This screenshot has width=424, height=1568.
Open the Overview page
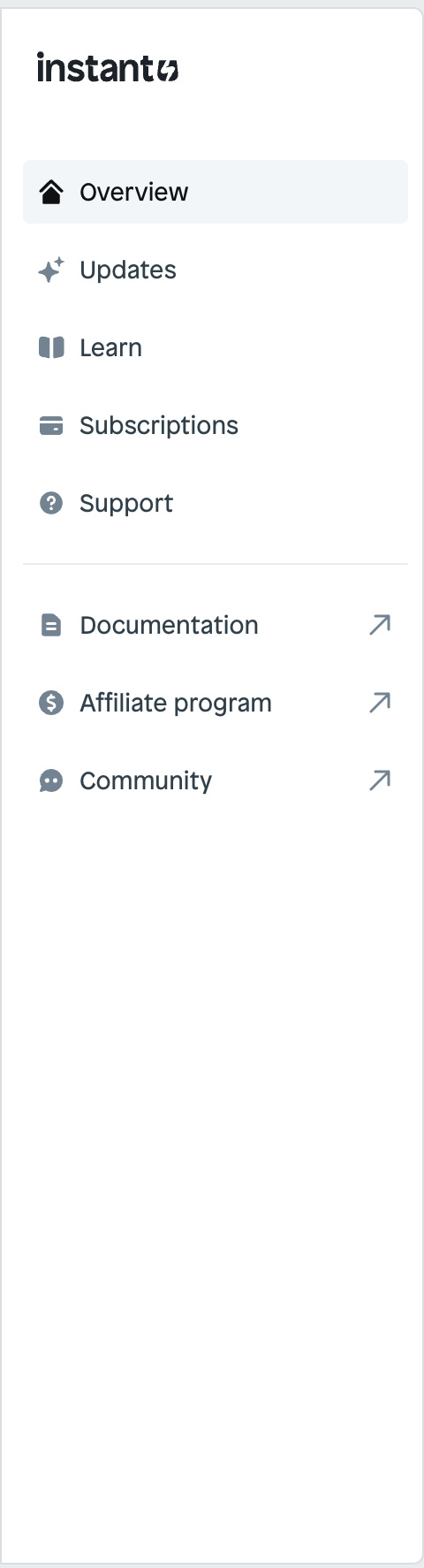tap(216, 192)
